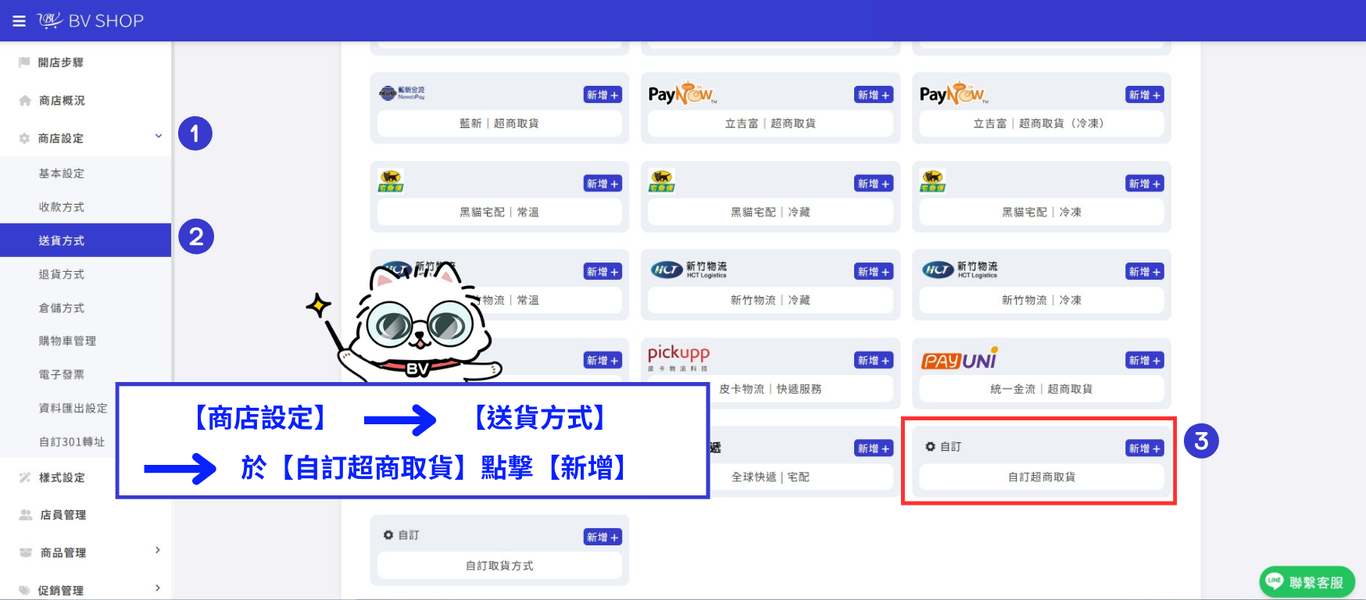
Task: Click the pickupp logo
Action: point(679,358)
